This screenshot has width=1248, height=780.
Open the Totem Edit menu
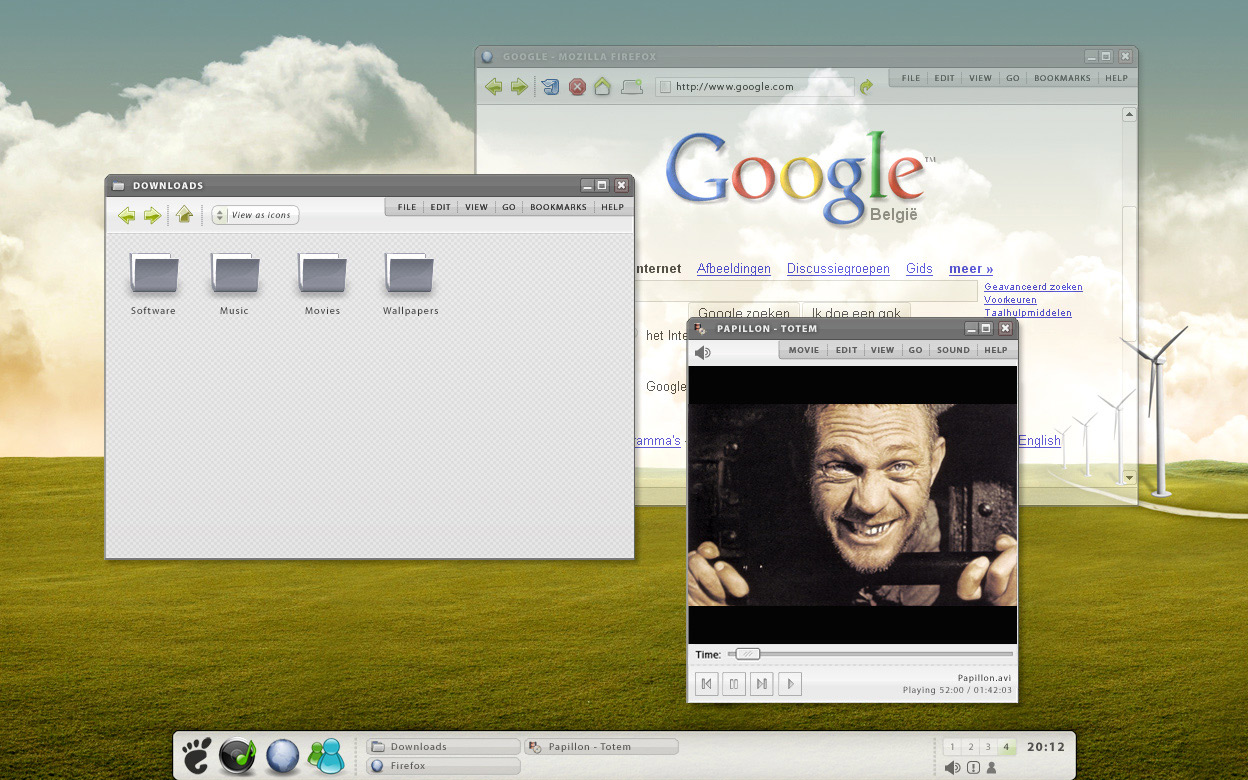pos(847,350)
